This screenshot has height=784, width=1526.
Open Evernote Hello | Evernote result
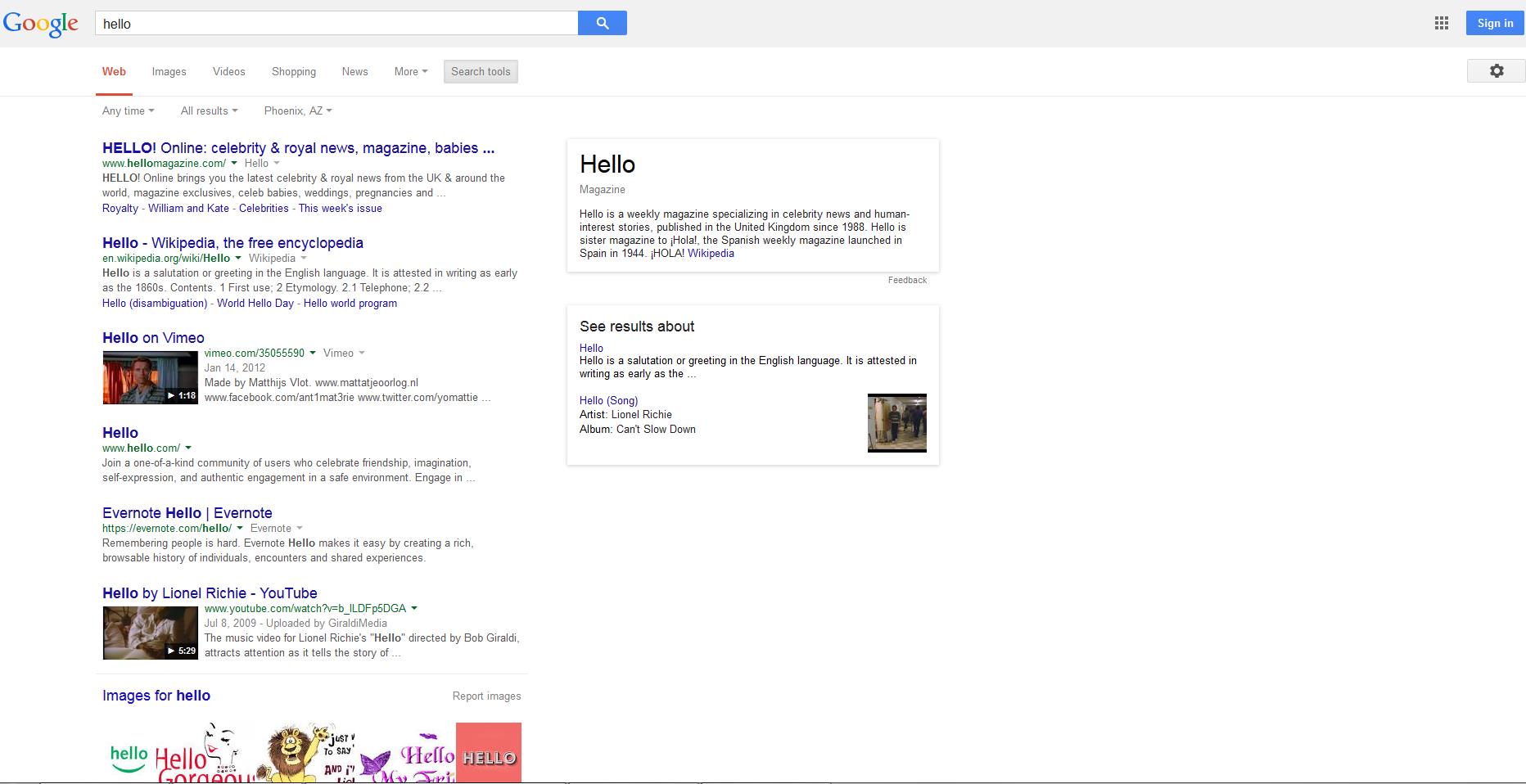pos(187,513)
